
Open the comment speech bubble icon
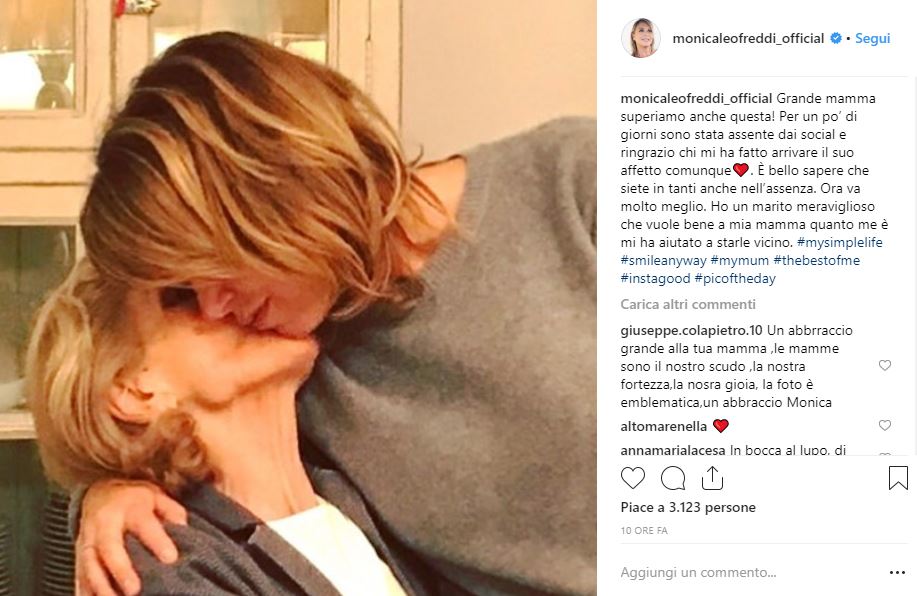673,478
